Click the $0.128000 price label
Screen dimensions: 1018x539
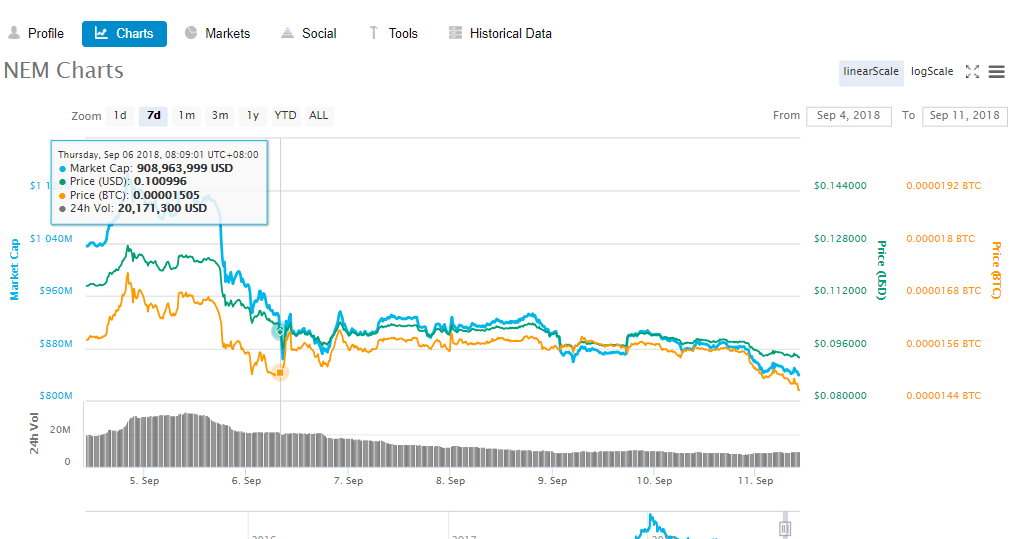[x=840, y=239]
